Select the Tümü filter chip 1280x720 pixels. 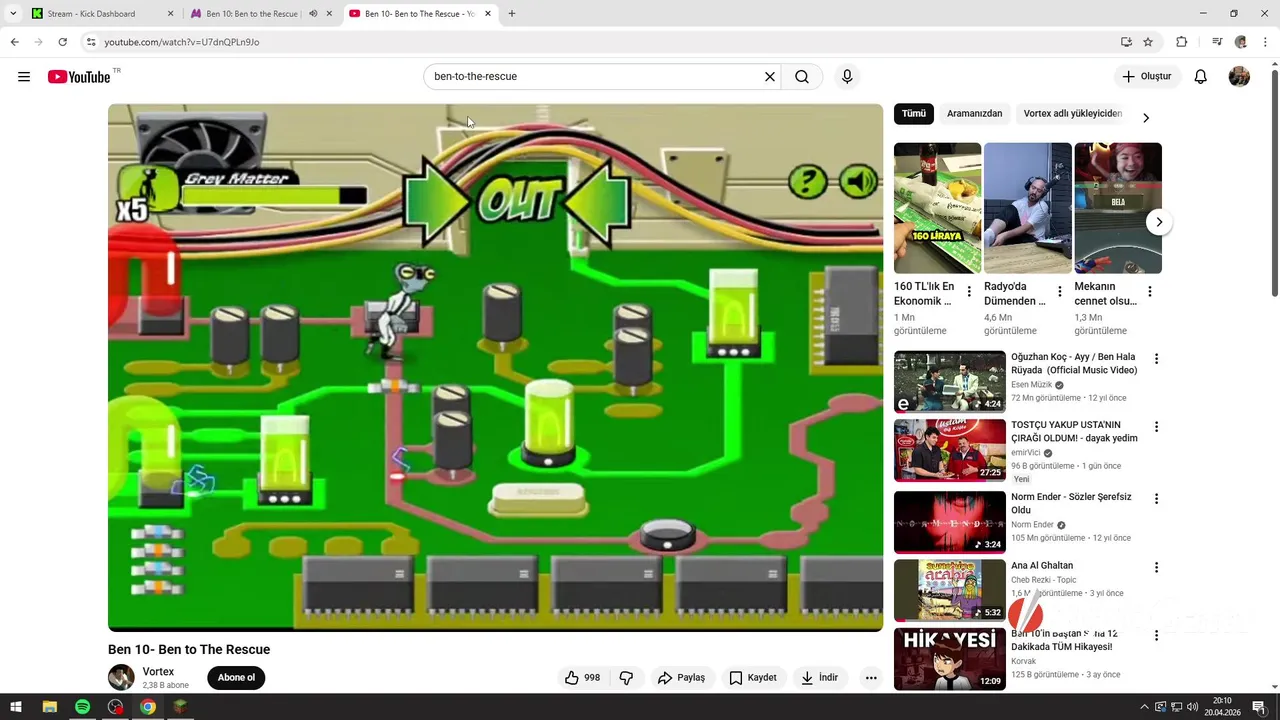914,114
